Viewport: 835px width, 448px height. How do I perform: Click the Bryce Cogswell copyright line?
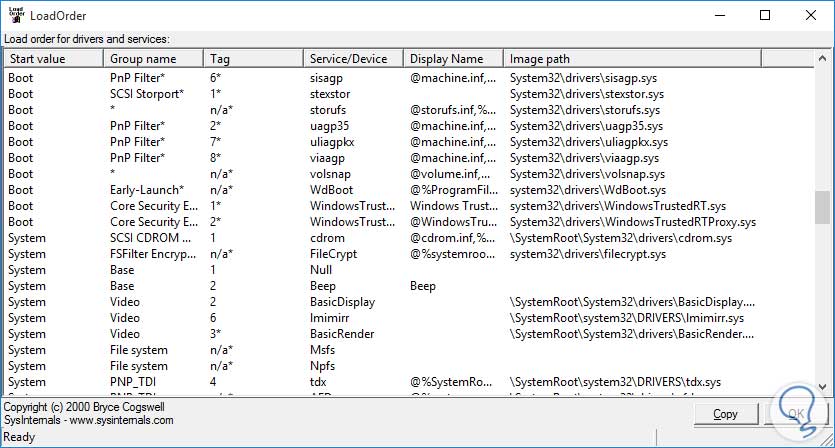tap(84, 407)
